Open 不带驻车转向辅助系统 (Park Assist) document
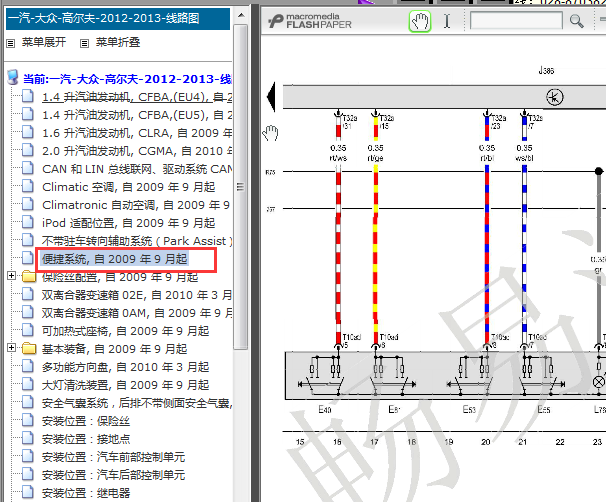The width and height of the screenshot is (606, 502). 137,241
